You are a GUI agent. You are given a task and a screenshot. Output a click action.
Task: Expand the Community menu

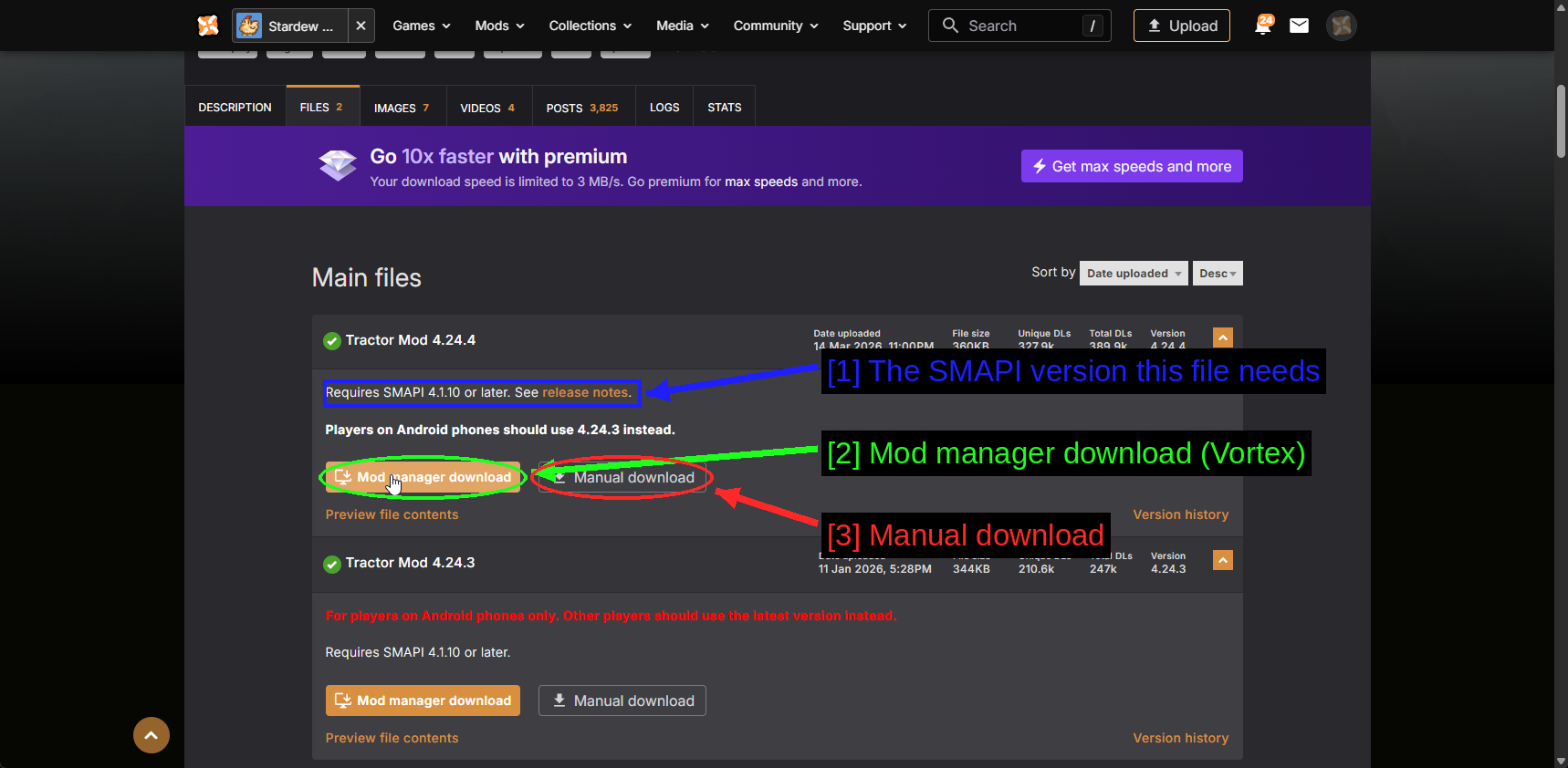click(x=776, y=26)
